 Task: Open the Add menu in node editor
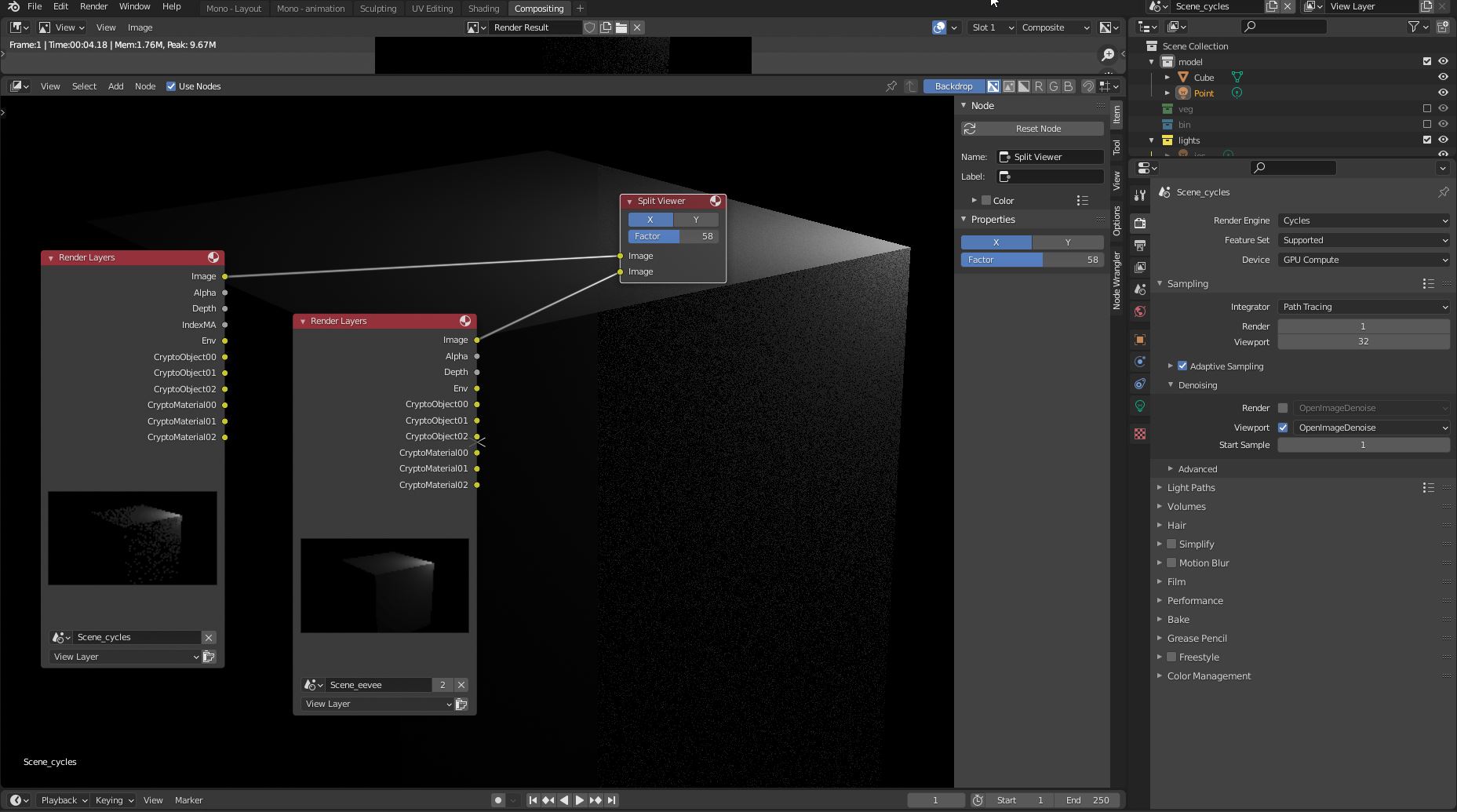click(115, 86)
